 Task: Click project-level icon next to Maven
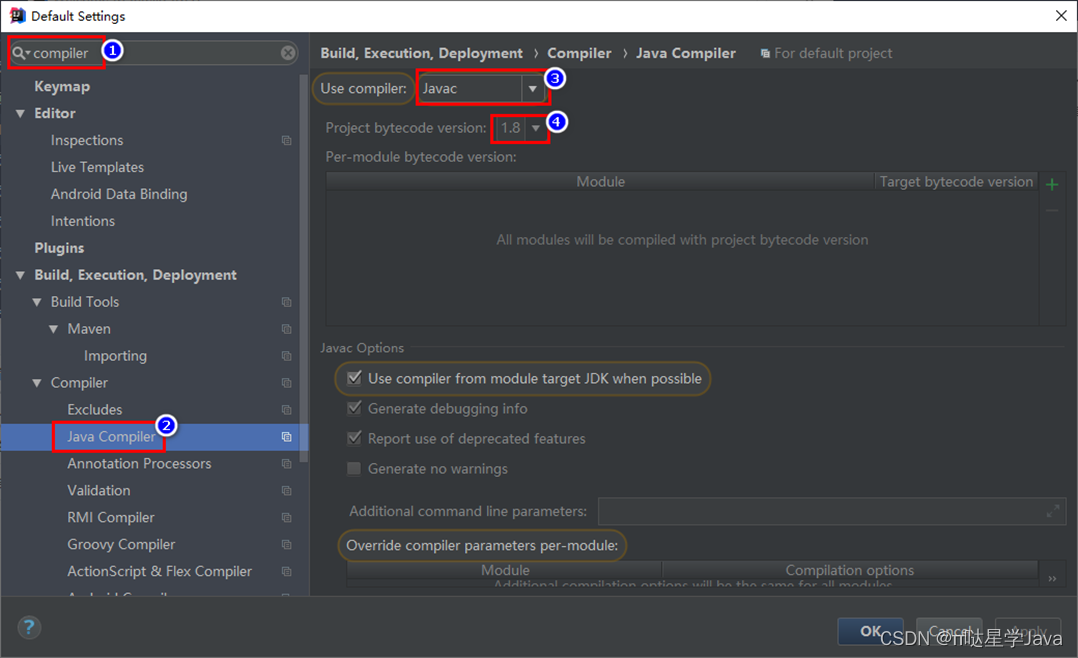click(x=287, y=329)
